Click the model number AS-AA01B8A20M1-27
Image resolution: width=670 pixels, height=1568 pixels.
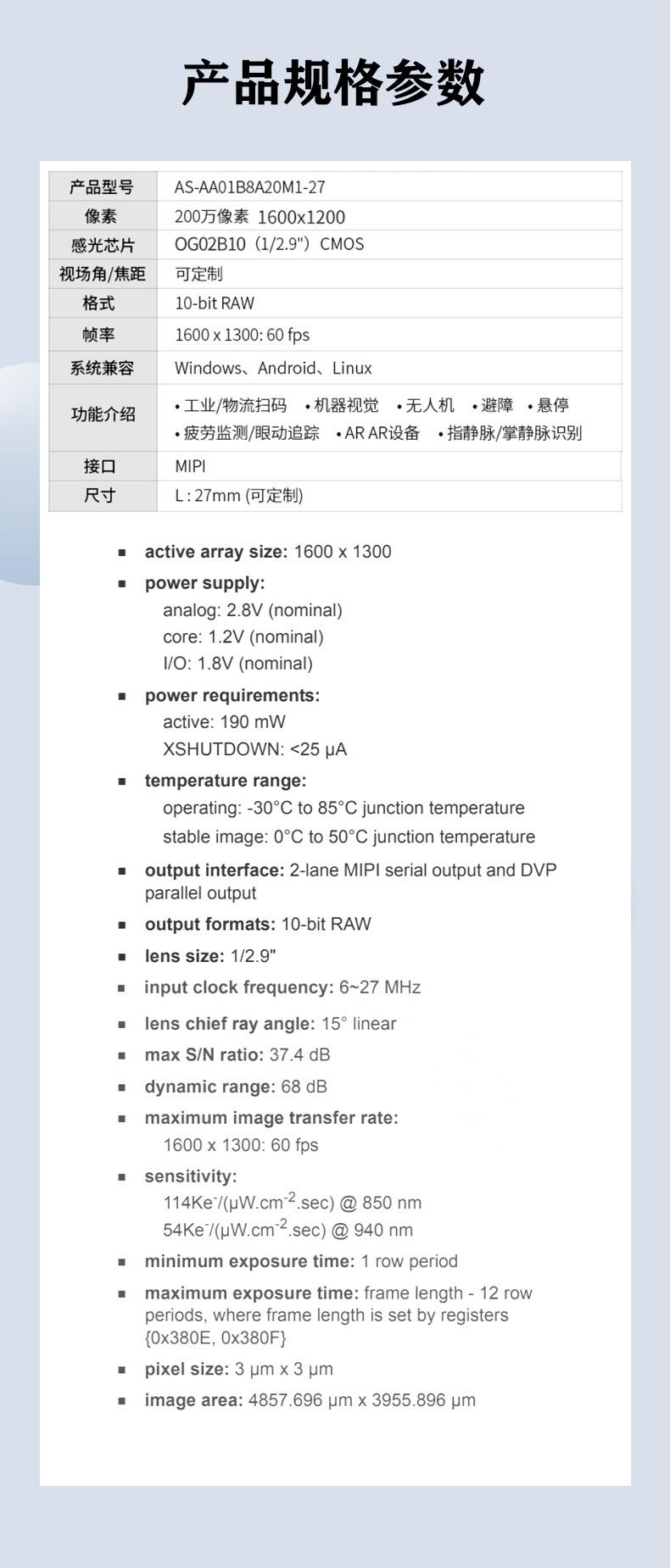click(249, 187)
